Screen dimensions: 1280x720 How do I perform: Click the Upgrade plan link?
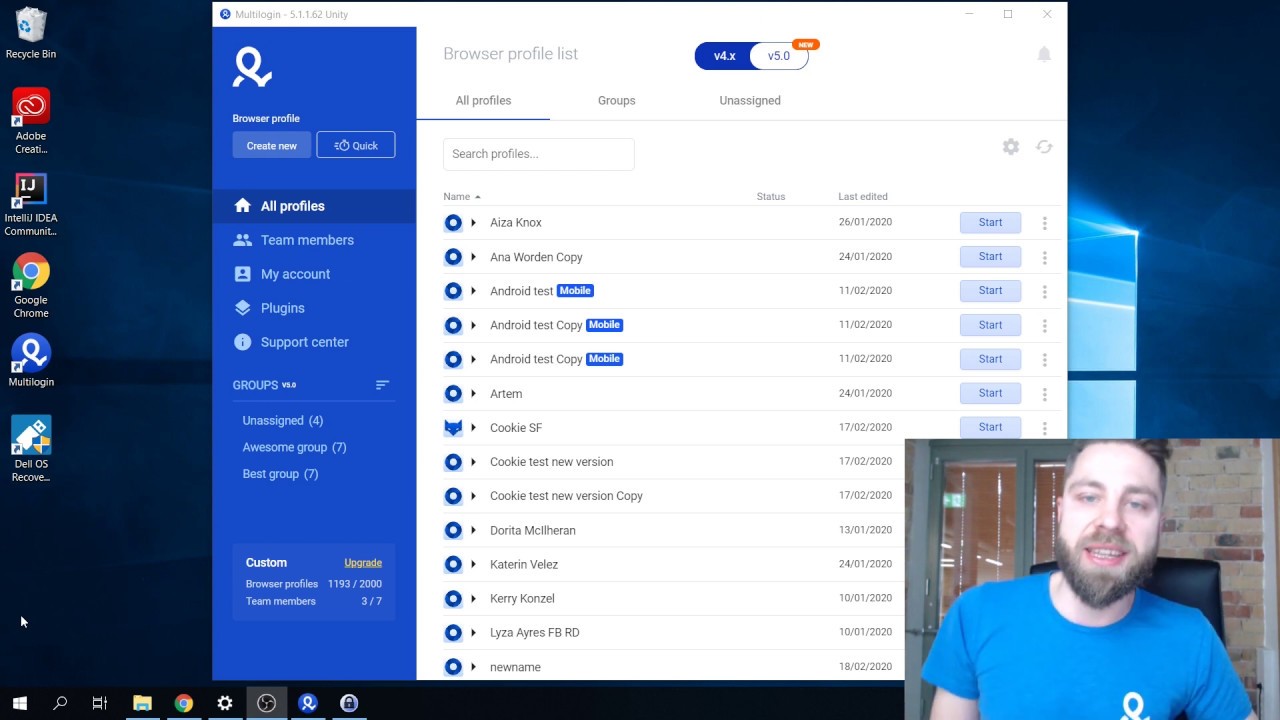point(363,563)
